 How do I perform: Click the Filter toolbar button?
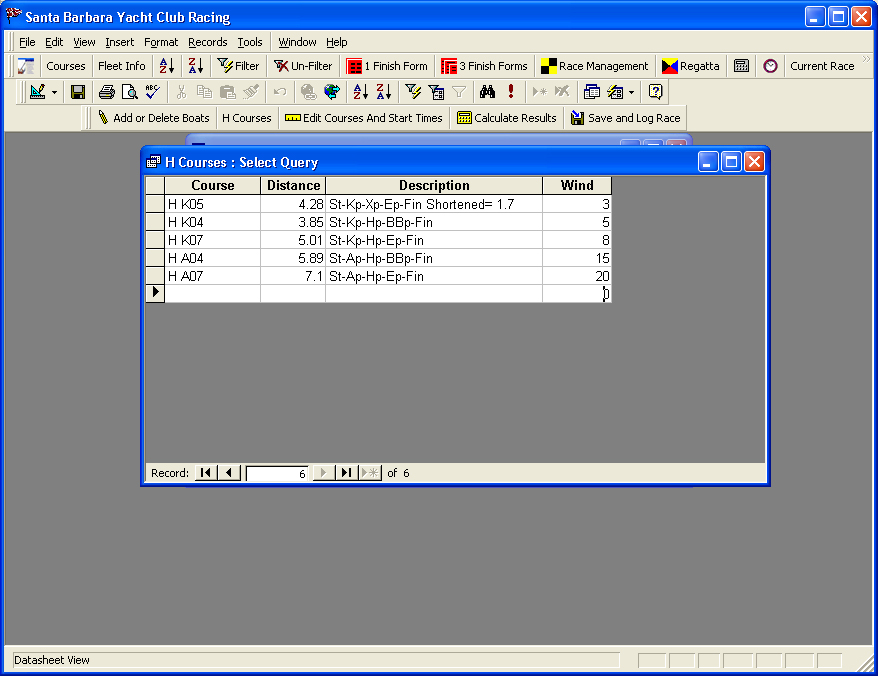[x=238, y=66]
